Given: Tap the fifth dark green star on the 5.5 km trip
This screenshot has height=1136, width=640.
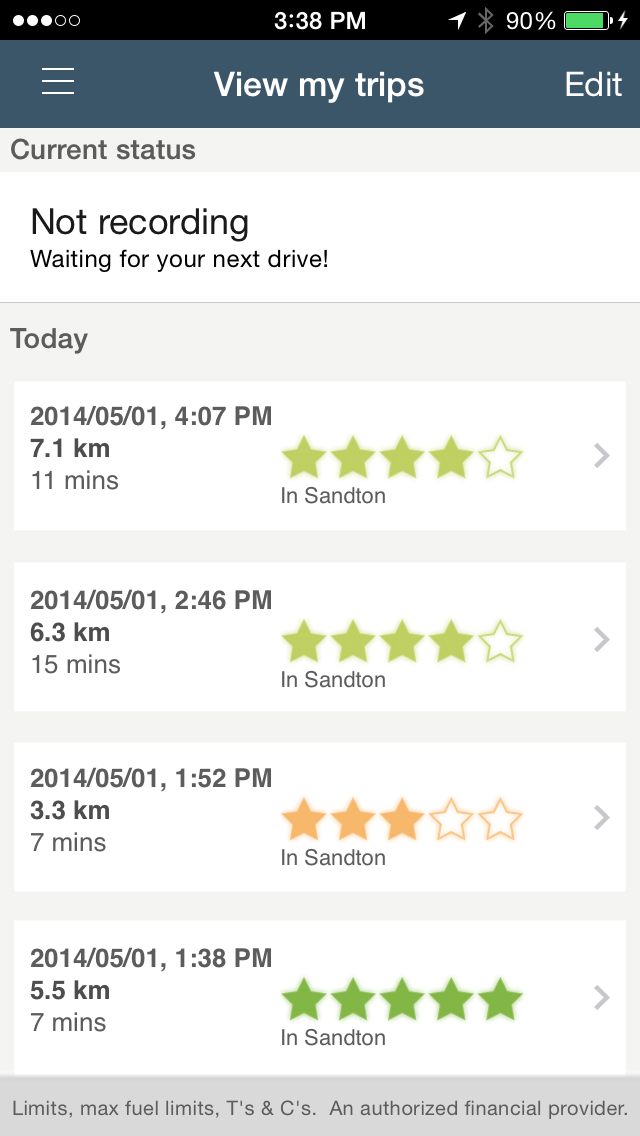Looking at the screenshot, I should 500,999.
